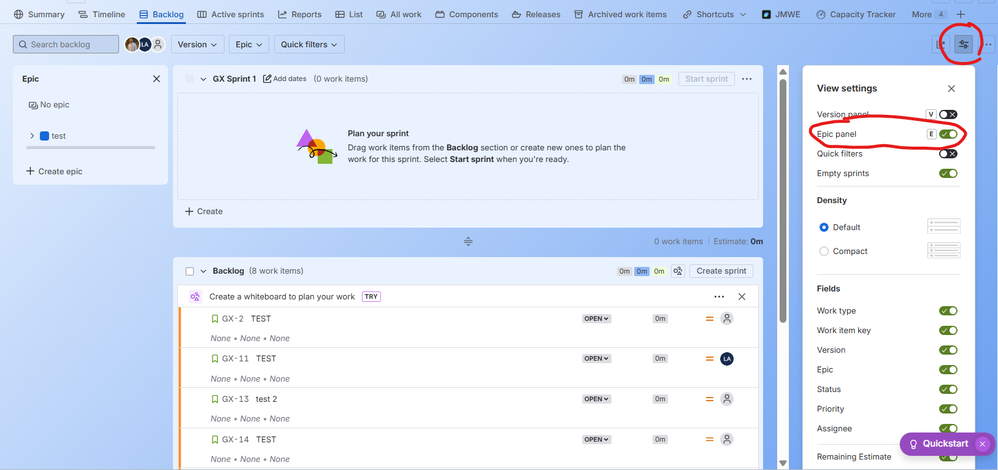Open the Quickstart button
This screenshot has height=470, width=998.
coord(939,444)
